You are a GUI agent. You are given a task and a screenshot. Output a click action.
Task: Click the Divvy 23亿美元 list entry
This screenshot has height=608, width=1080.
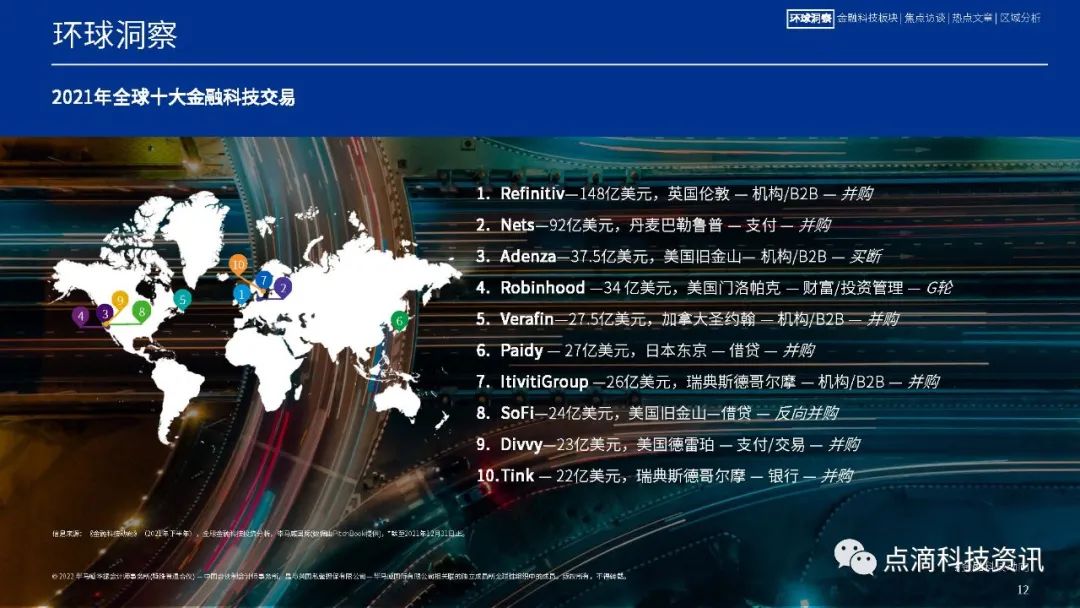click(668, 444)
